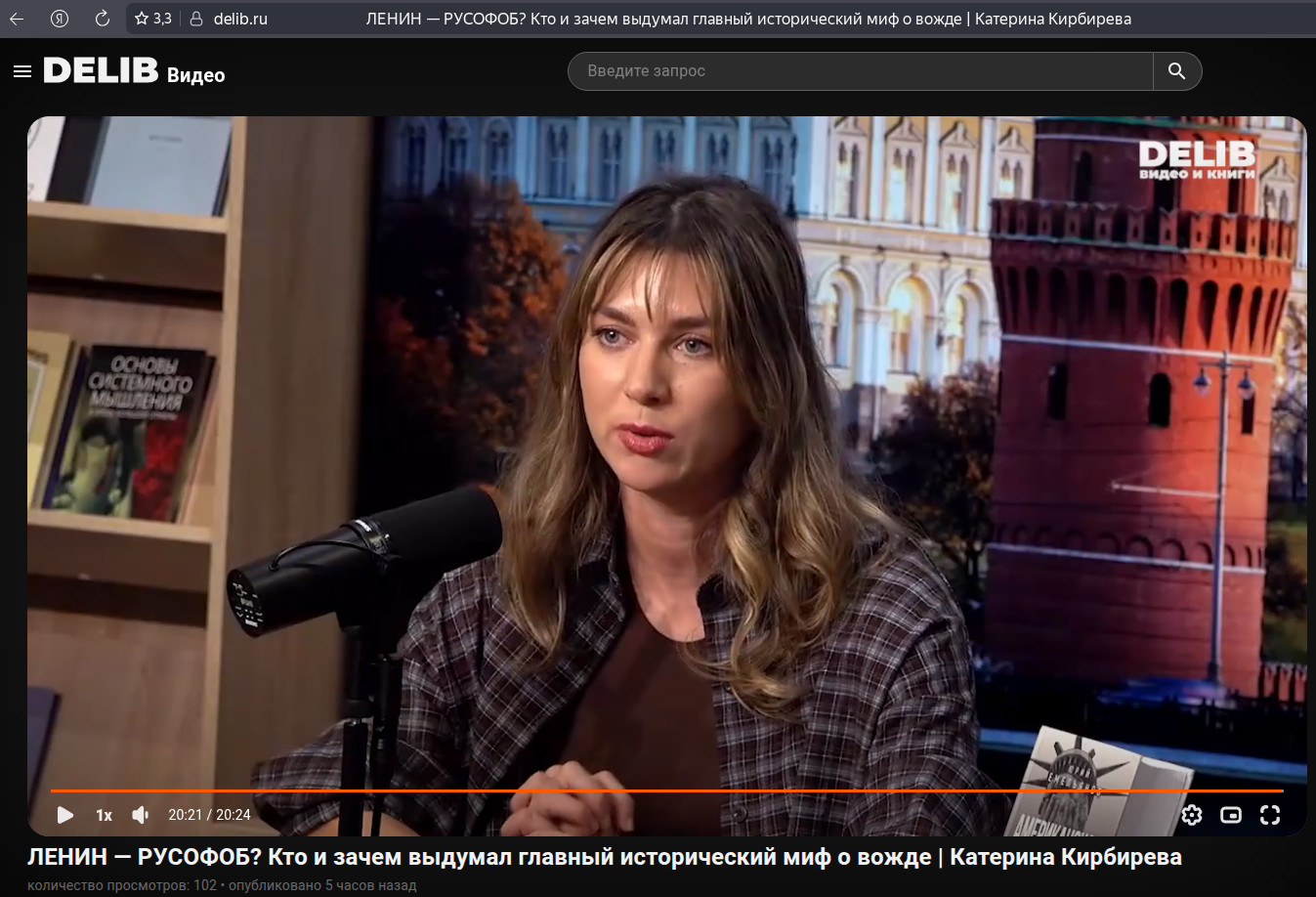Open the video settings gear menu
Screen dimensions: 1316x897
tap(1191, 815)
